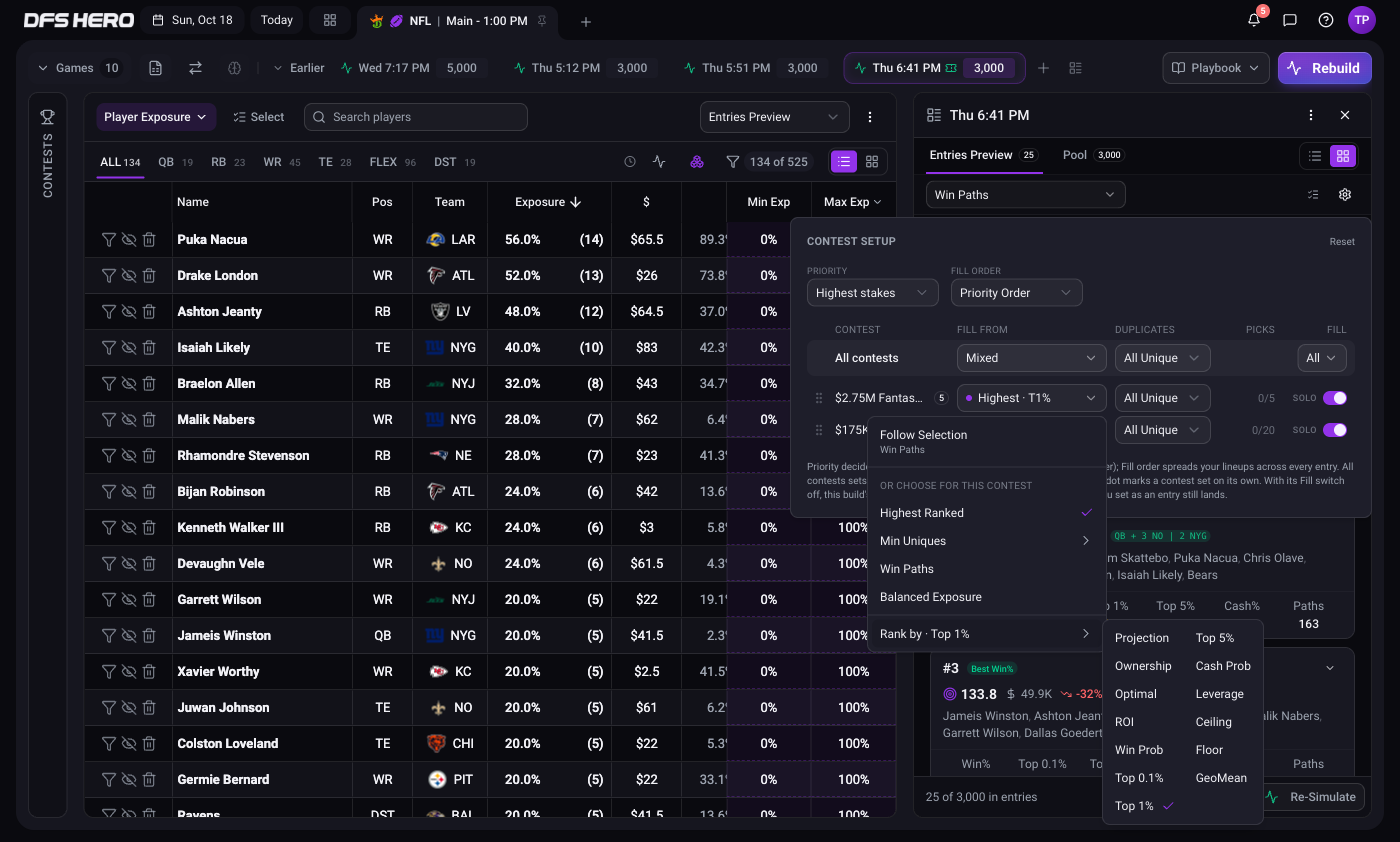Screen dimensions: 1400x842
Task: Select Leverage in the rank-by submenu
Action: pyautogui.click(x=1219, y=694)
